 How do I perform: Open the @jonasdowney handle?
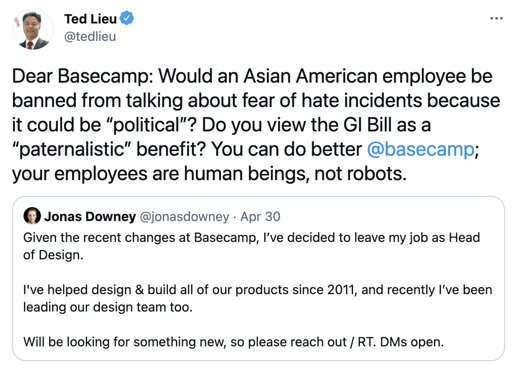click(x=184, y=217)
